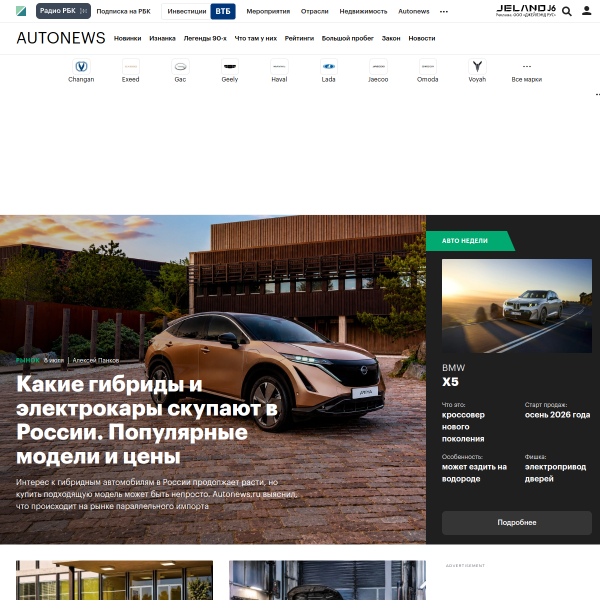Image resolution: width=600 pixels, height=600 pixels.
Task: Open Большой пробег tab
Action: 347,38
